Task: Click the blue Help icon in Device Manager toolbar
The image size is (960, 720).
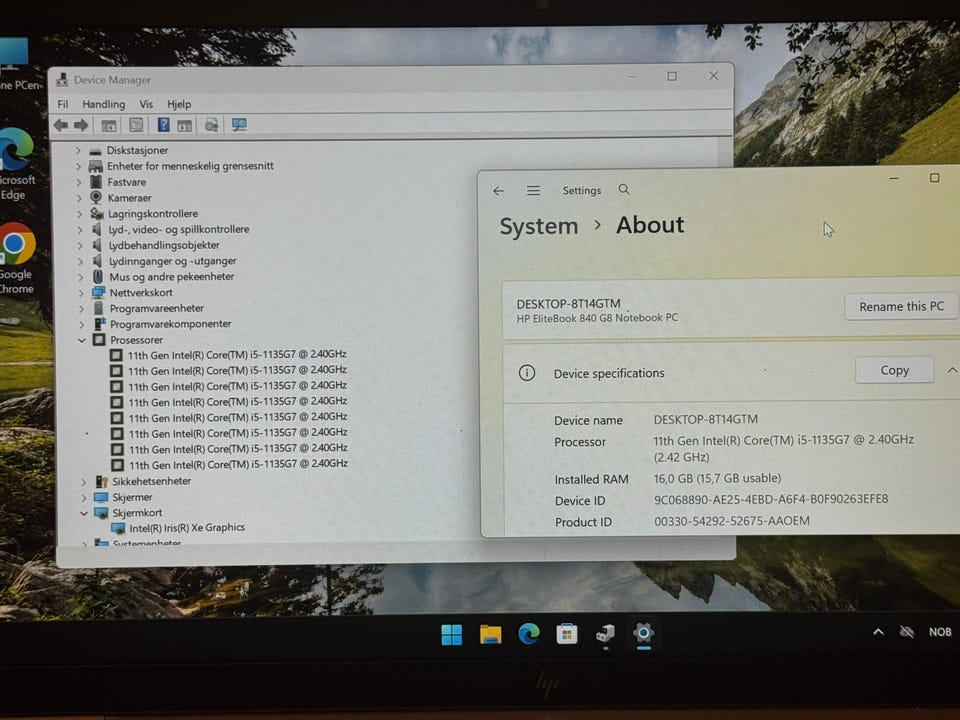Action: click(x=163, y=125)
